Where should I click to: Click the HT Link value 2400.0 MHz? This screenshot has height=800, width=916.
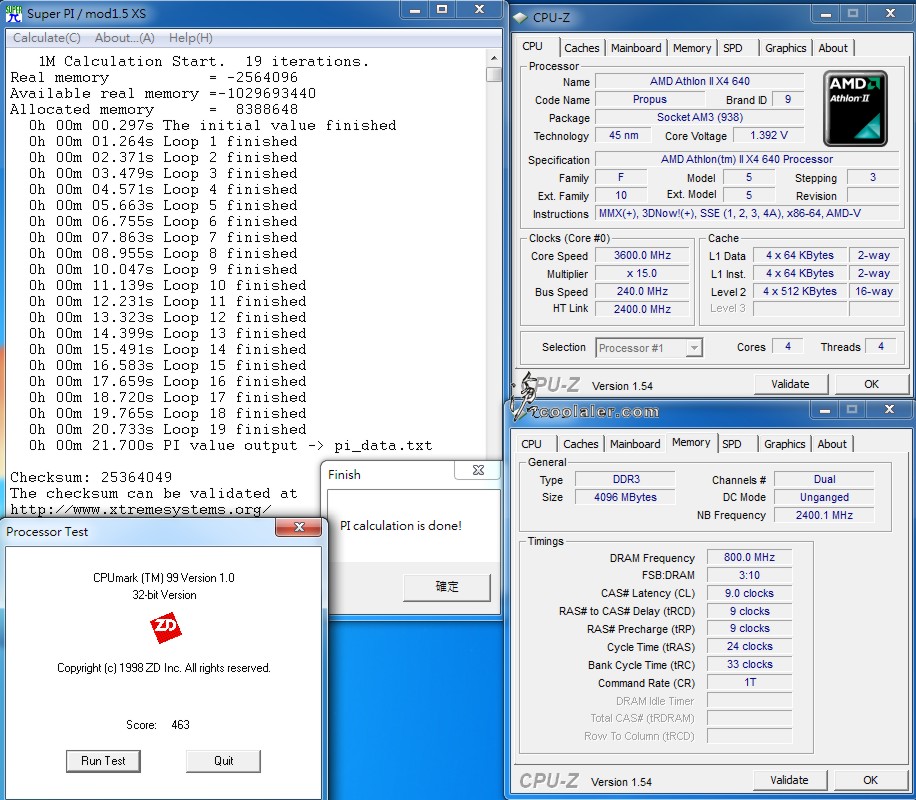(x=642, y=309)
